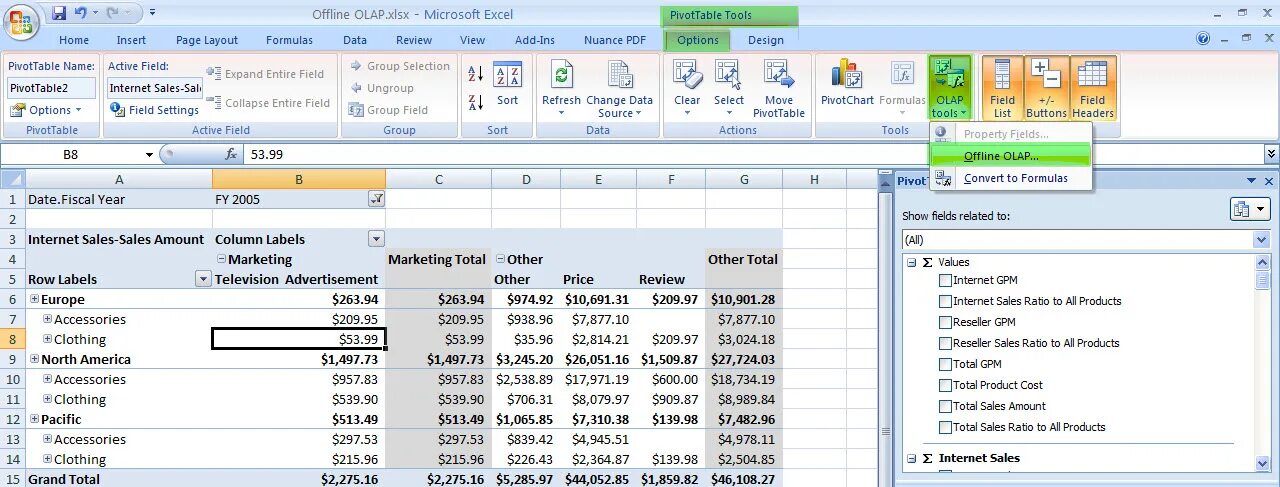Toggle the +/- Buttons display

click(1046, 88)
